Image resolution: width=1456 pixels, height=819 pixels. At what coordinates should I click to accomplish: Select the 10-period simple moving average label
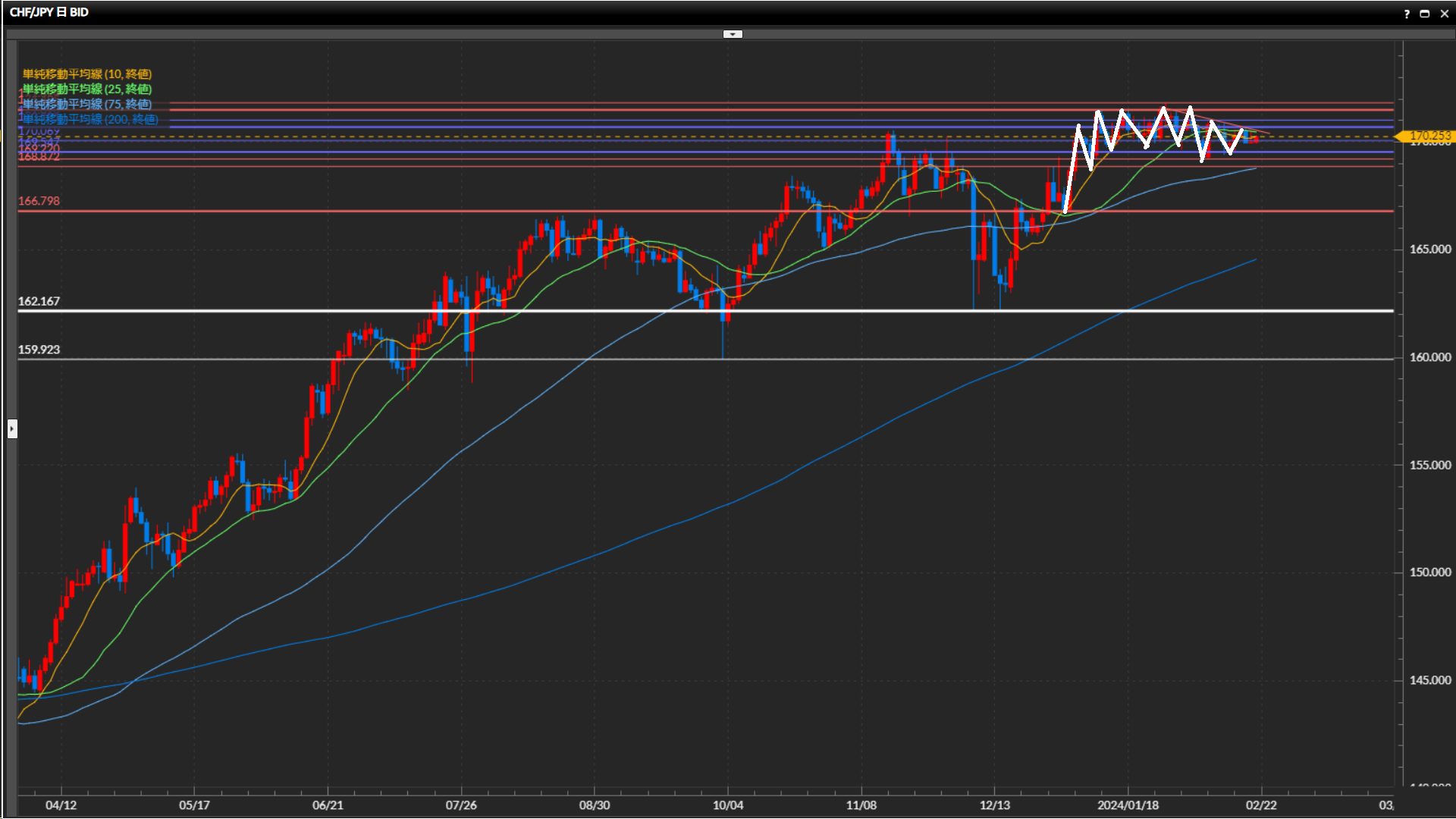[87, 74]
